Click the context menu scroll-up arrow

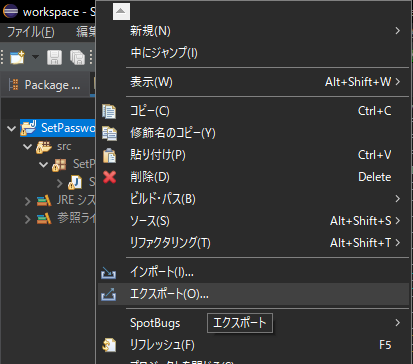pyautogui.click(x=121, y=11)
